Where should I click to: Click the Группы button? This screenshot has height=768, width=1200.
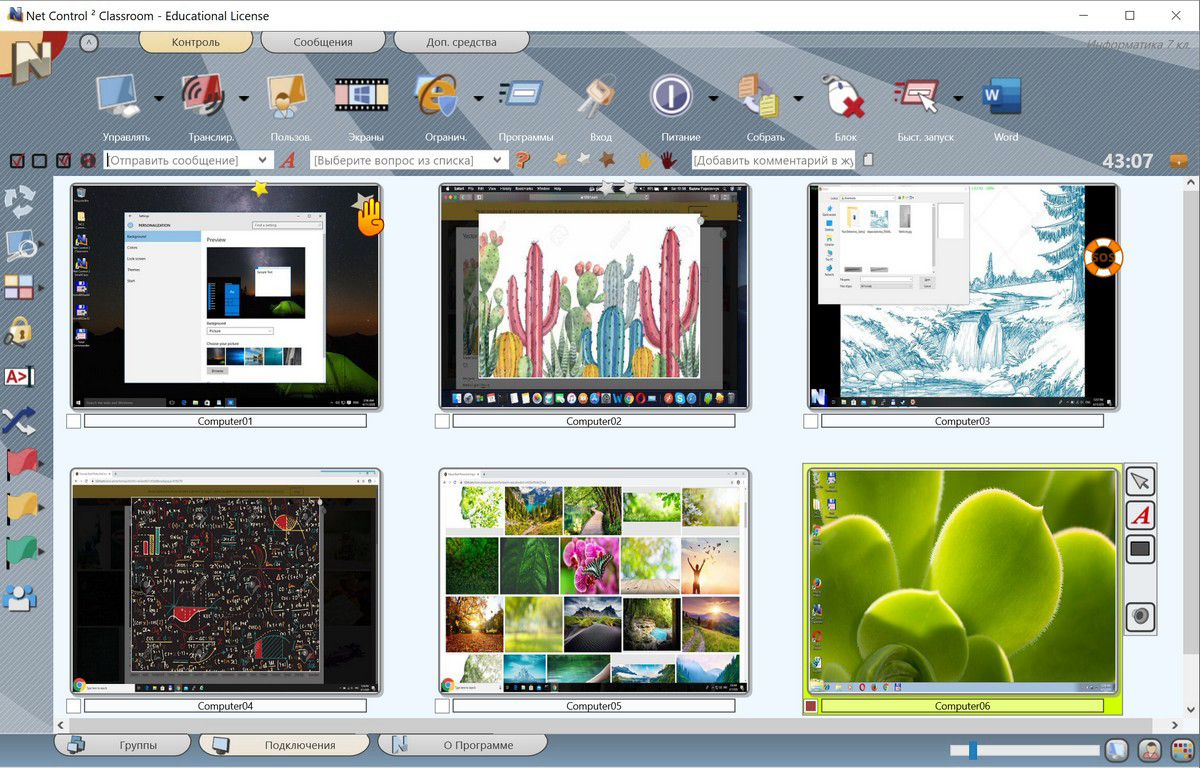point(123,745)
